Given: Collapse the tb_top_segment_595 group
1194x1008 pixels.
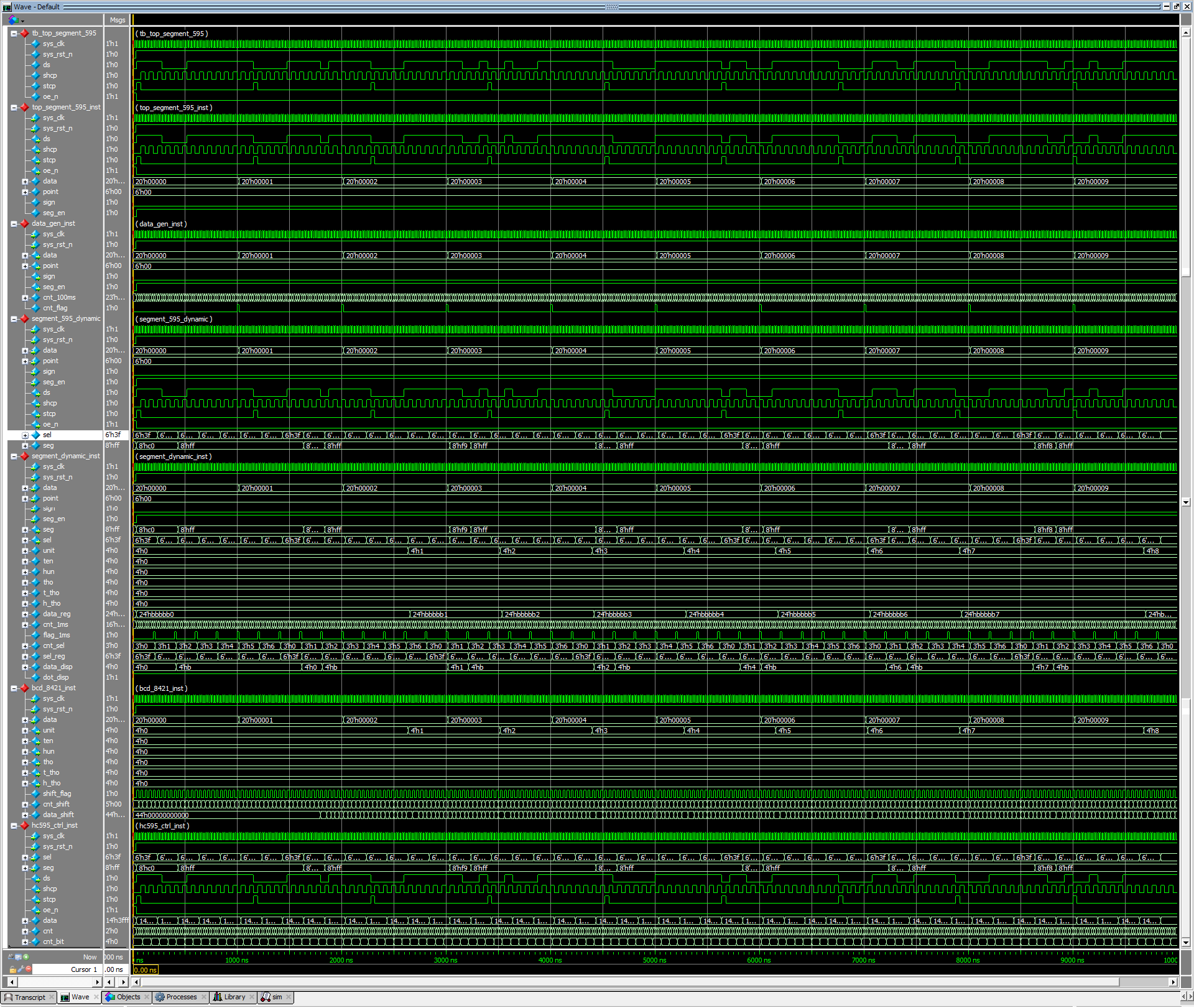Looking at the screenshot, I should [x=14, y=34].
